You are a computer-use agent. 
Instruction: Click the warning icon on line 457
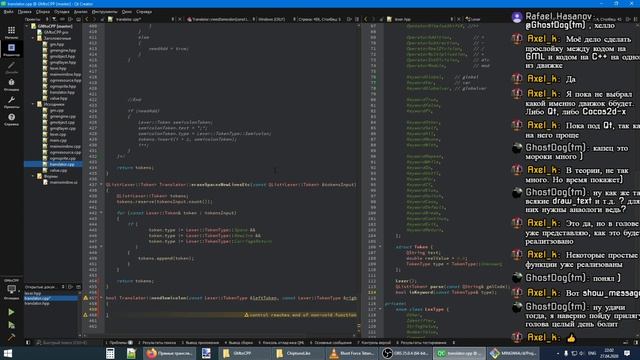[x=86, y=298]
